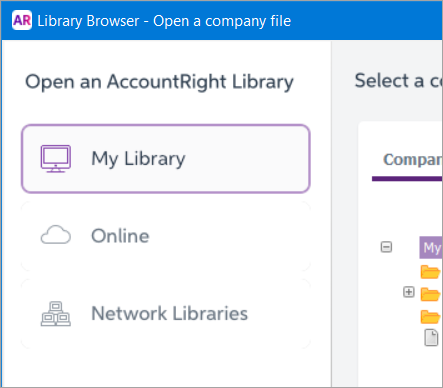Choose the My Library option
The height and width of the screenshot is (388, 443).
pyautogui.click(x=166, y=159)
